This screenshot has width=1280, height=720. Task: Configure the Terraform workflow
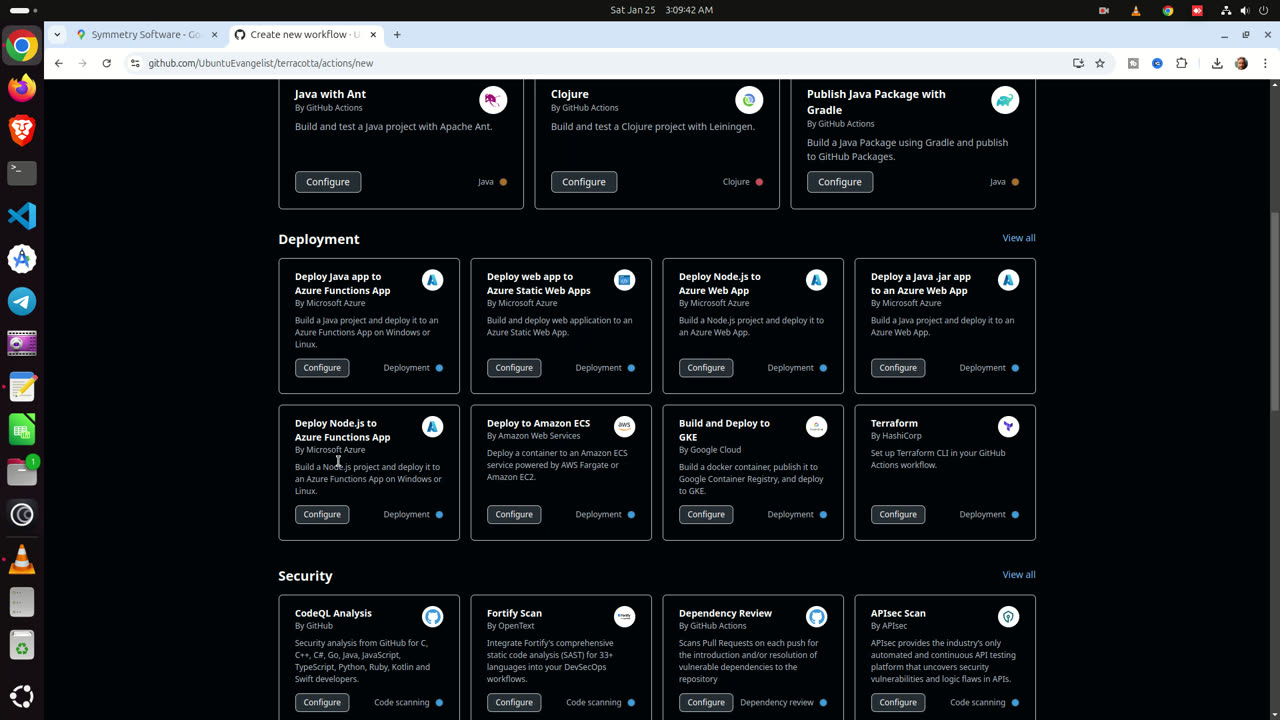coord(898,514)
